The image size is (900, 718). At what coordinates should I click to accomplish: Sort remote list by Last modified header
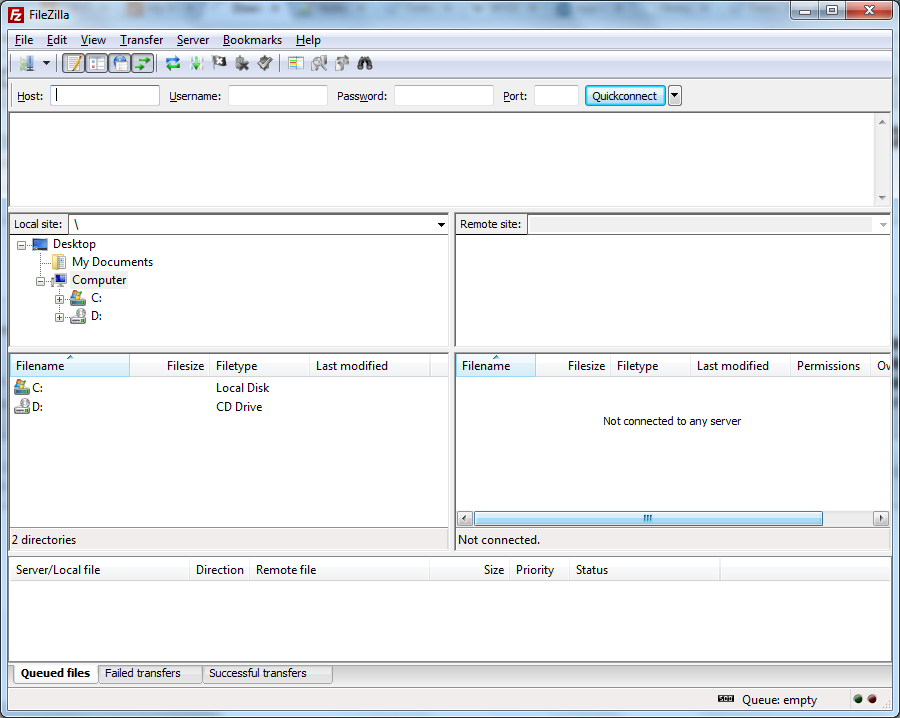coord(740,366)
